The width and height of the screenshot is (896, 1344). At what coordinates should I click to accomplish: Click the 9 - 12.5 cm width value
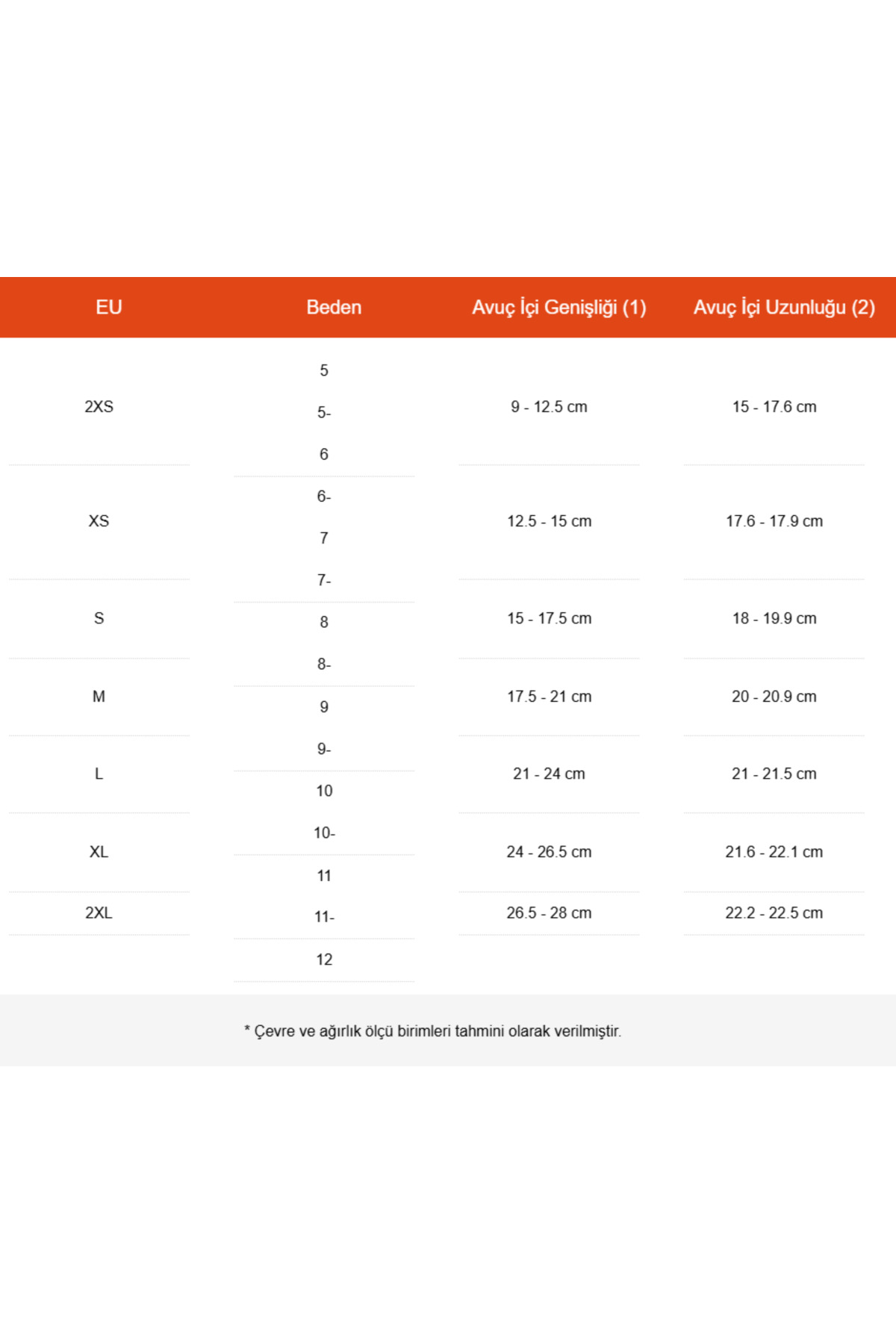549,407
